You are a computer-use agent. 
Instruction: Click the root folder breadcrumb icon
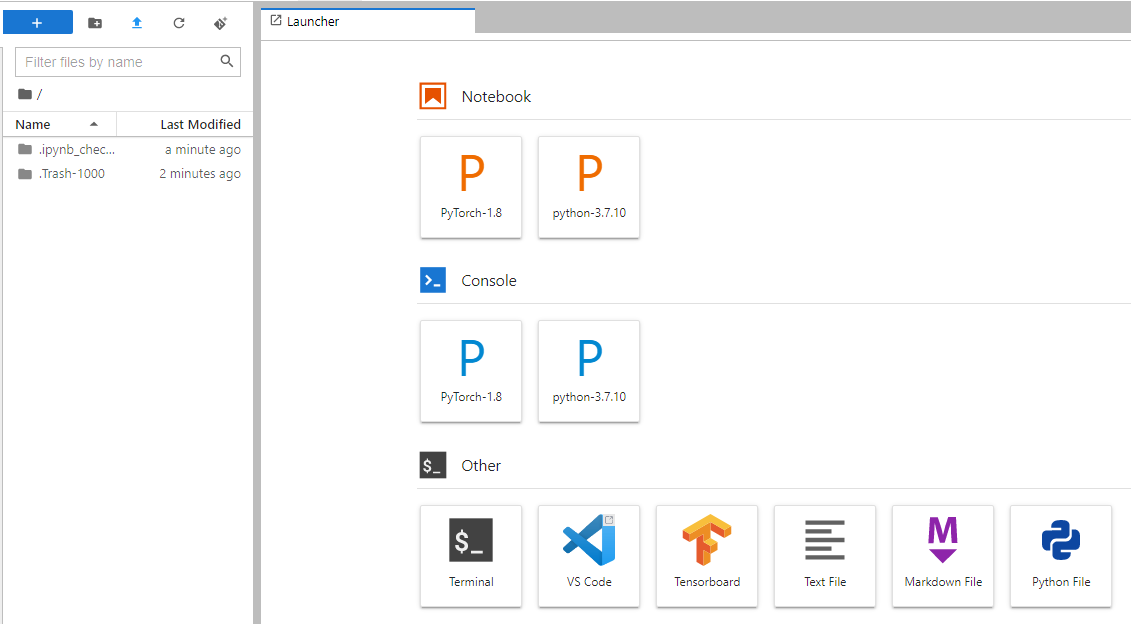tap(25, 94)
